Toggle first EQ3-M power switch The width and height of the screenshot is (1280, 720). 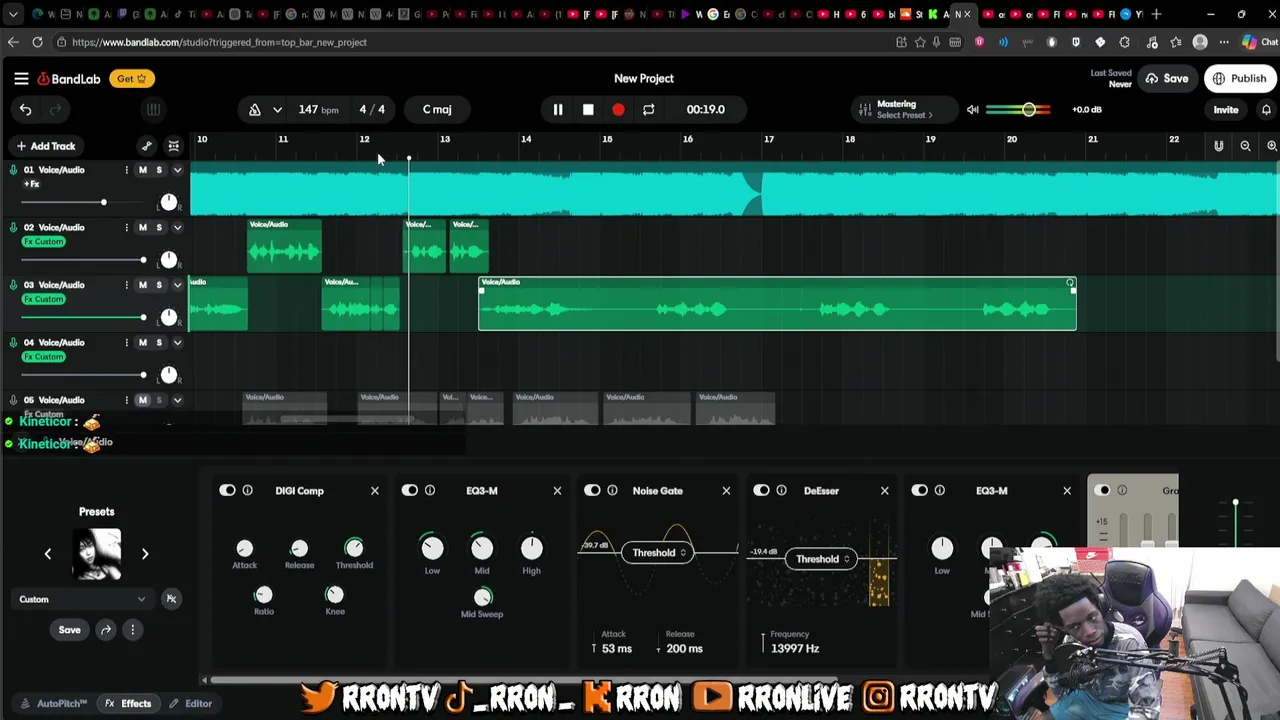click(410, 490)
